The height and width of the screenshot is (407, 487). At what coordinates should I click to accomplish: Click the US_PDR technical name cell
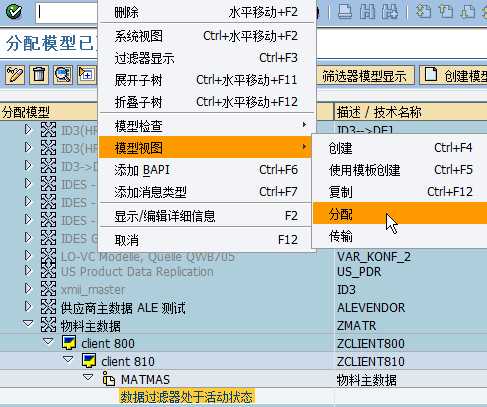(x=359, y=272)
